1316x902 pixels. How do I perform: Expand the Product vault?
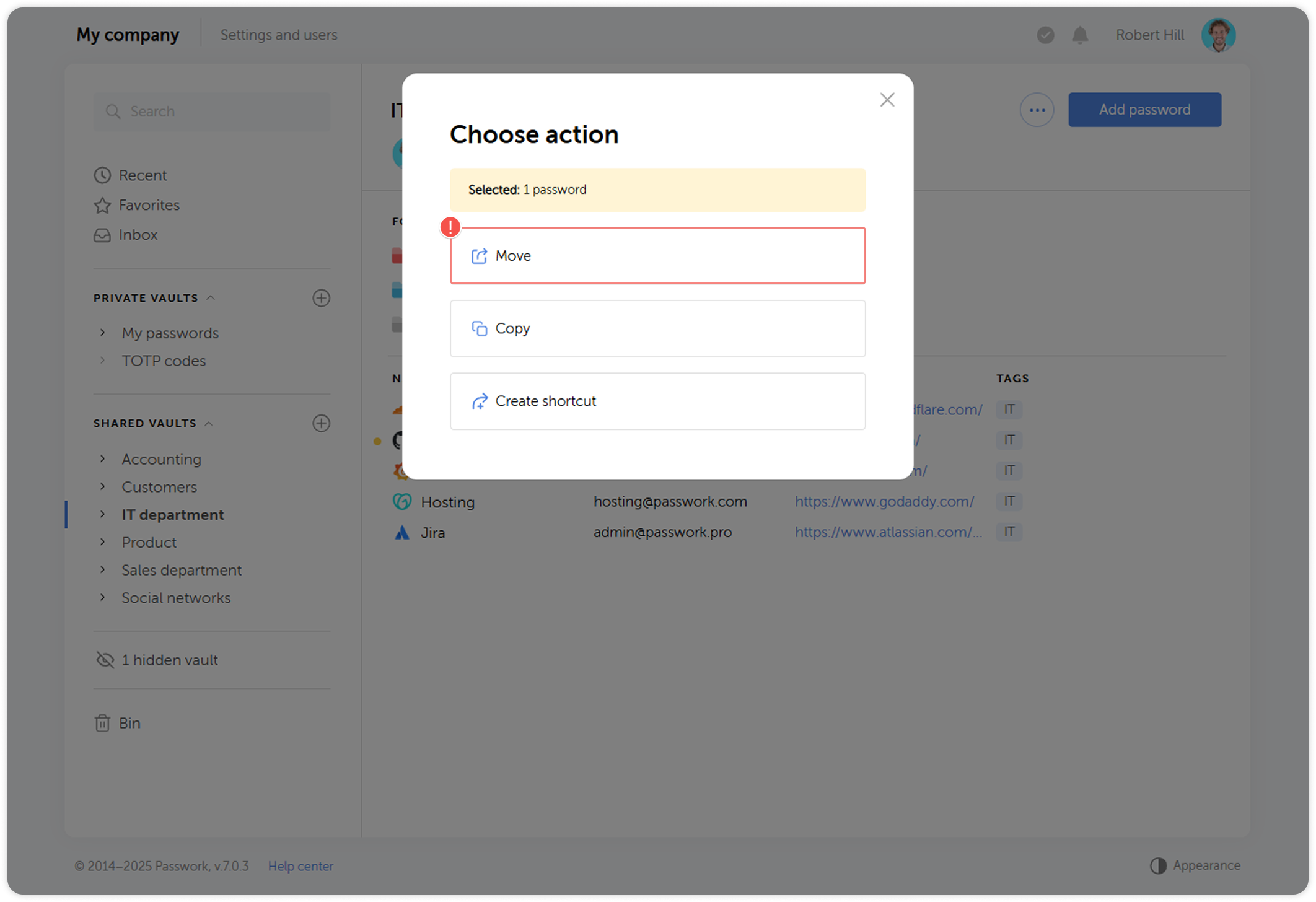(x=103, y=542)
